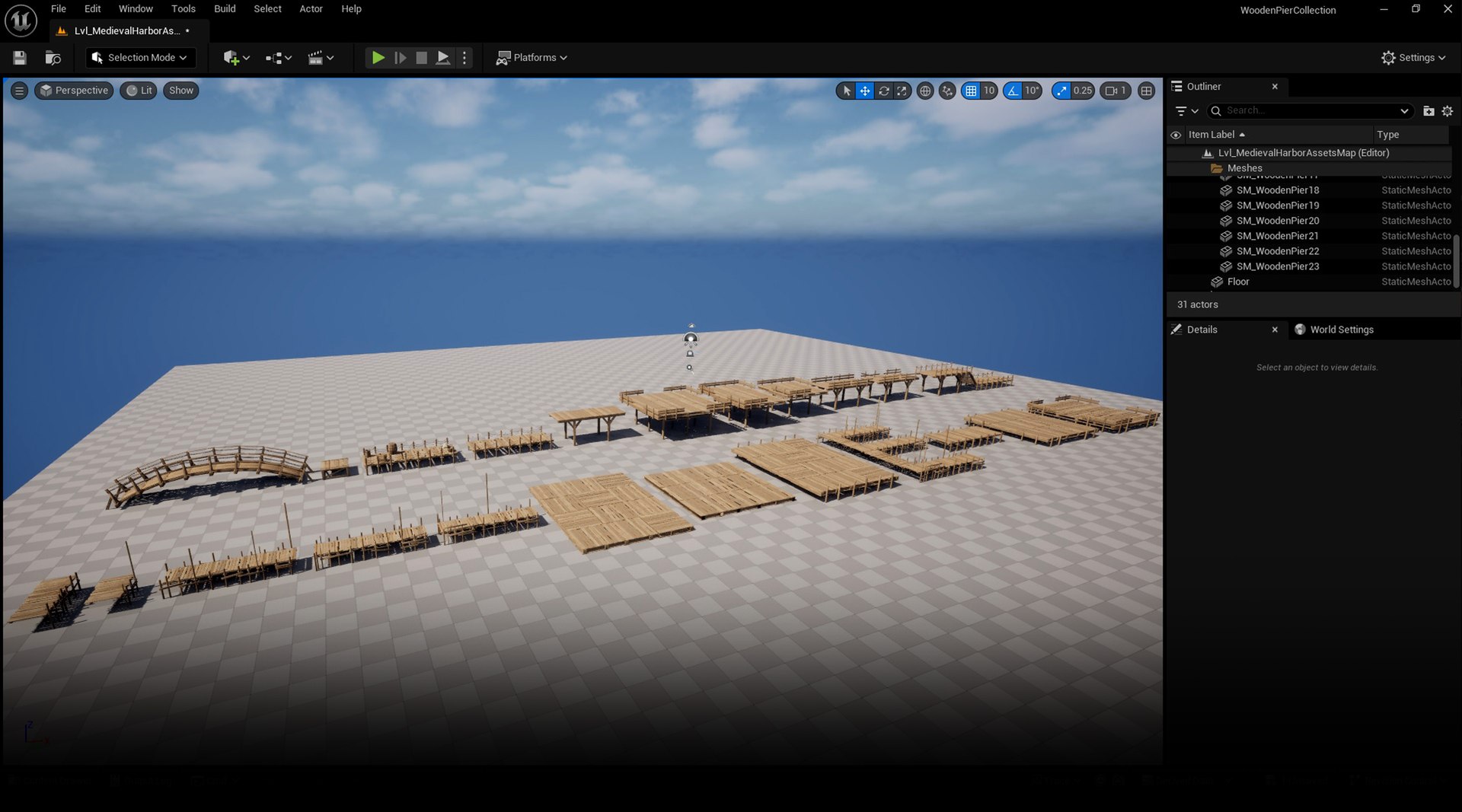
Task: Open grid snap size value 10
Action: click(x=989, y=91)
